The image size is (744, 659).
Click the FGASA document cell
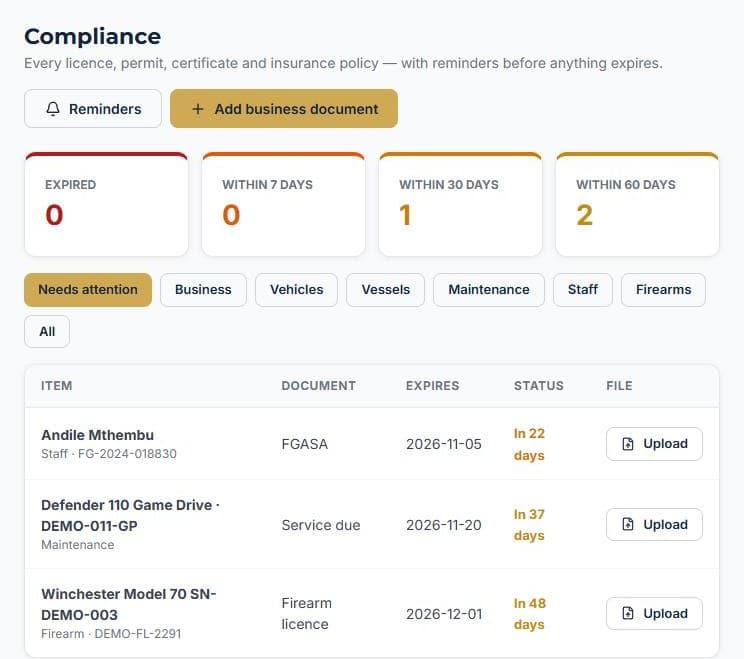click(x=305, y=444)
